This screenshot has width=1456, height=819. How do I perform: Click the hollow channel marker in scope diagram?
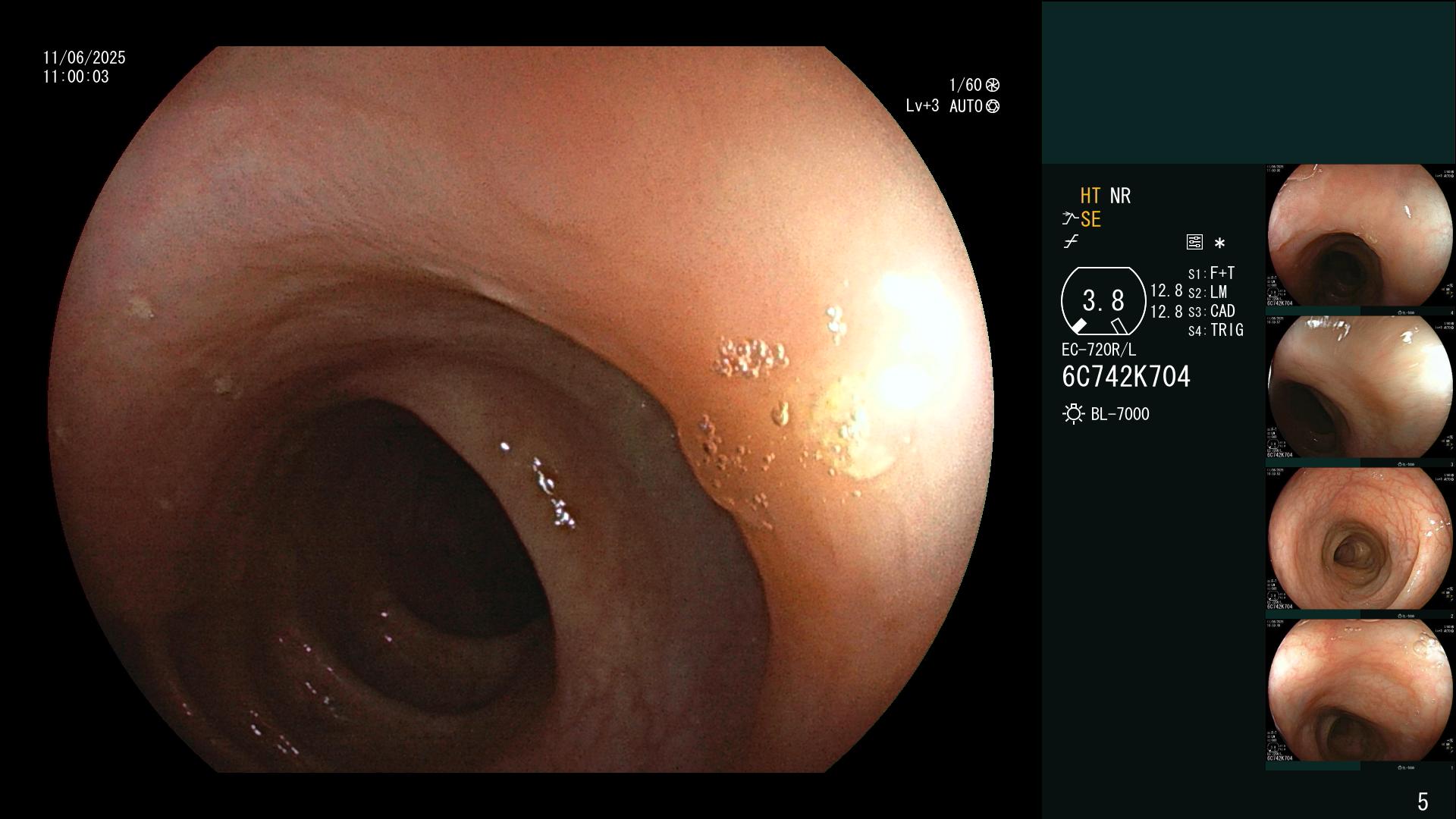click(x=1119, y=326)
